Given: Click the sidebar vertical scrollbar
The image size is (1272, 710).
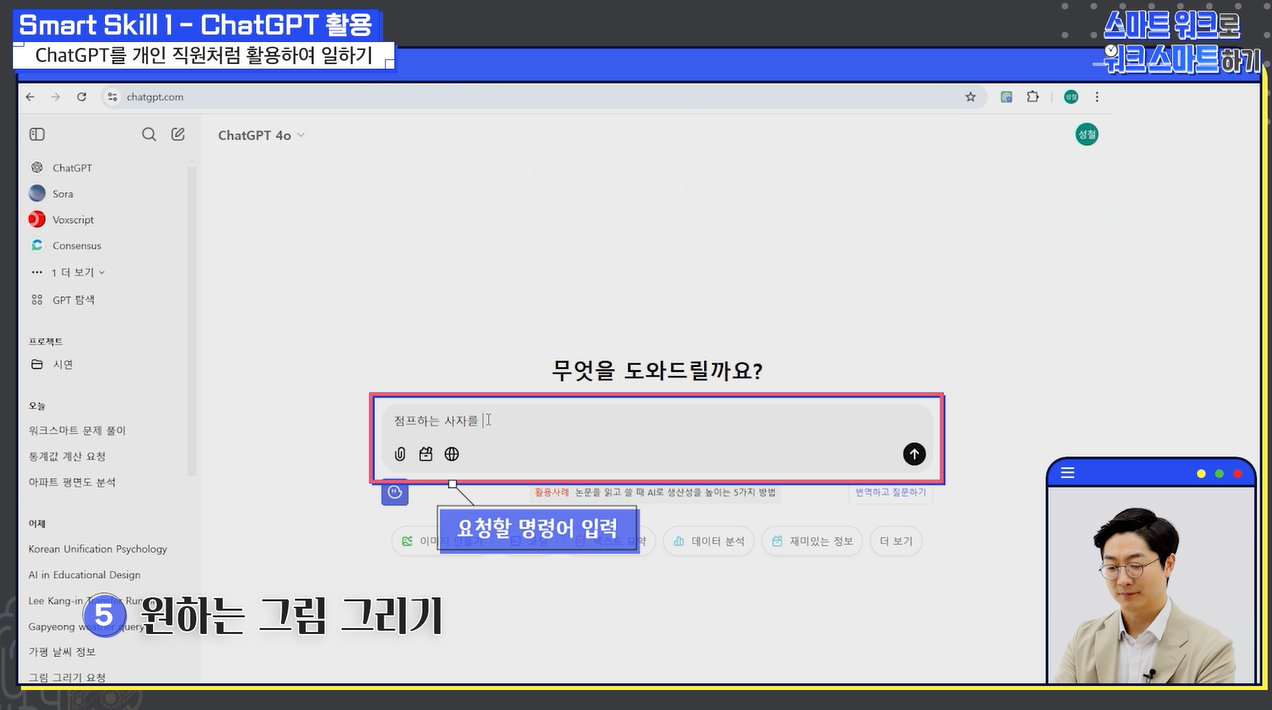Looking at the screenshot, I should coord(192,320).
